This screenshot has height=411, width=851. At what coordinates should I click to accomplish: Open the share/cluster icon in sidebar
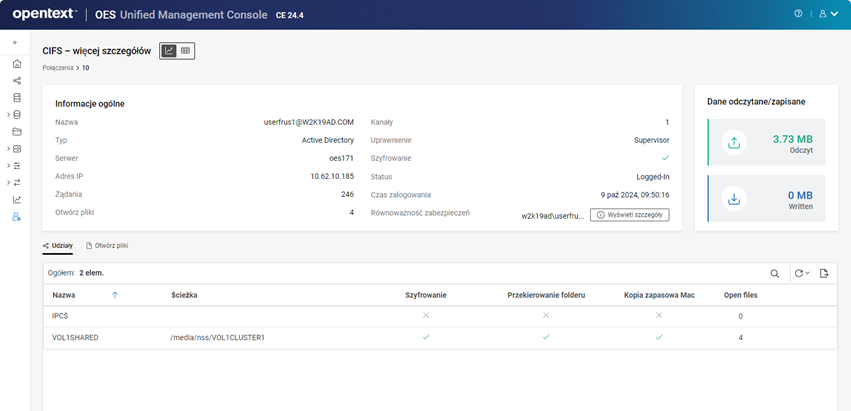tap(17, 81)
